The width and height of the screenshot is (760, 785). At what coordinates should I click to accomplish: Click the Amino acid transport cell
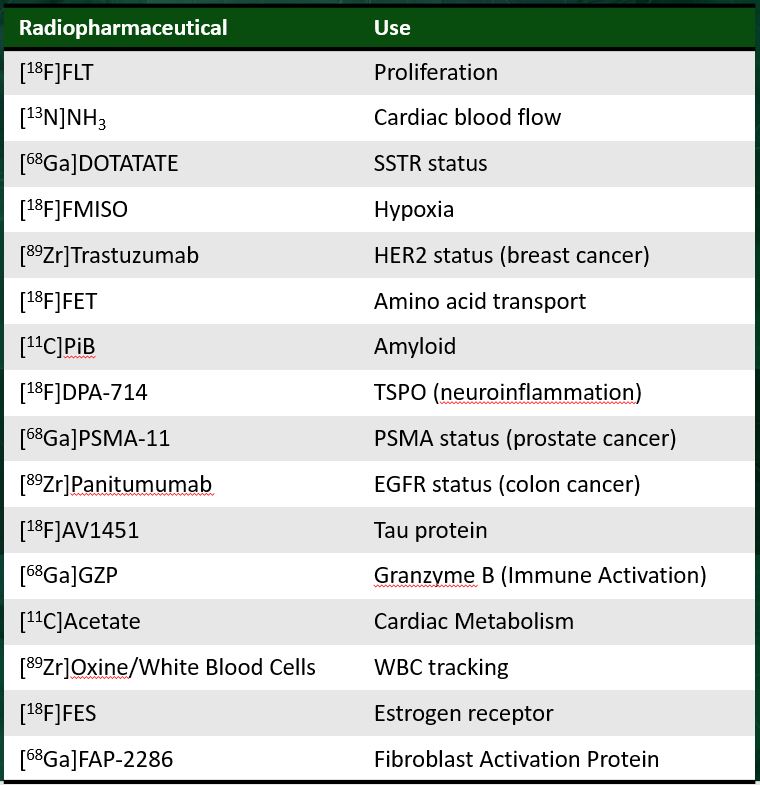[480, 301]
